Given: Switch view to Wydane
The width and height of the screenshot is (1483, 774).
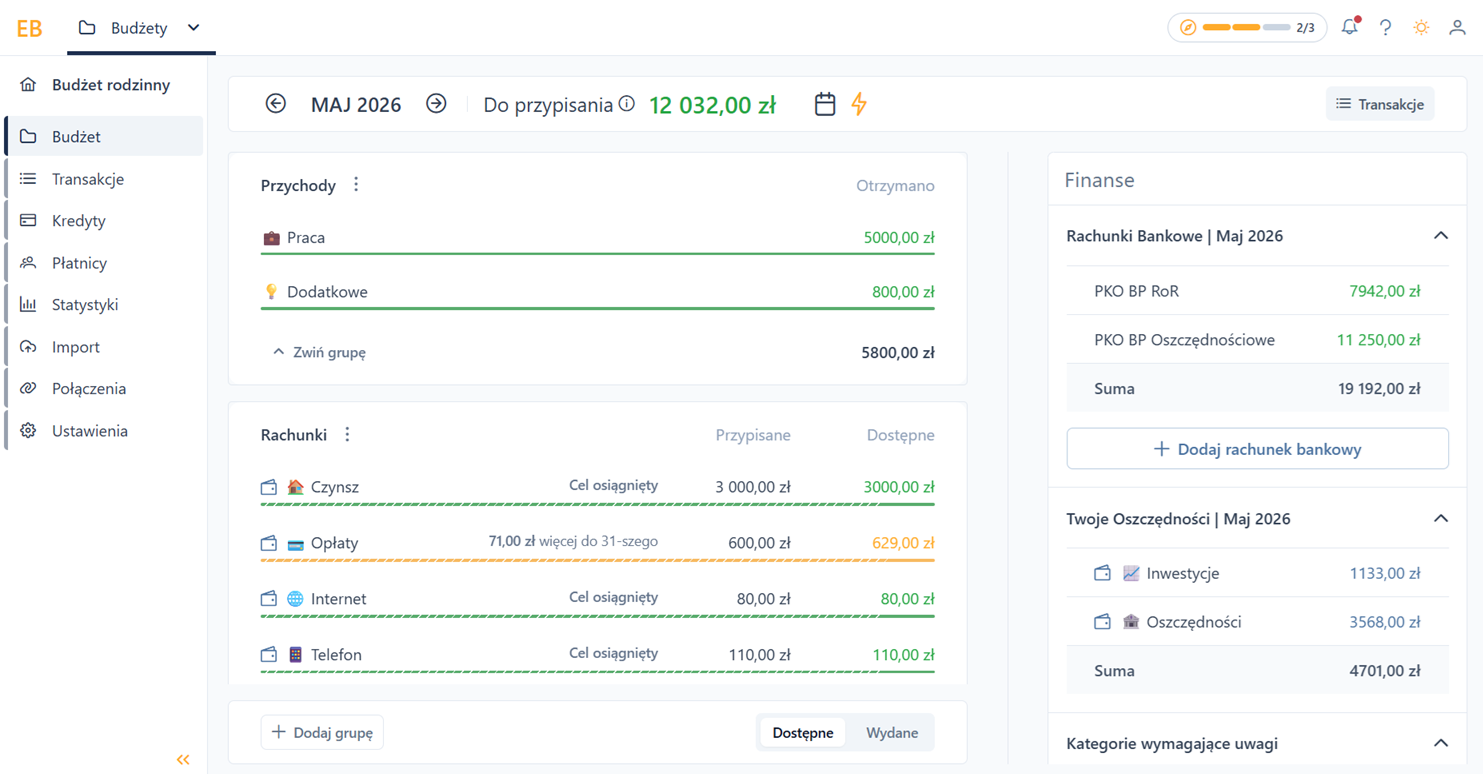Looking at the screenshot, I should tap(892, 732).
